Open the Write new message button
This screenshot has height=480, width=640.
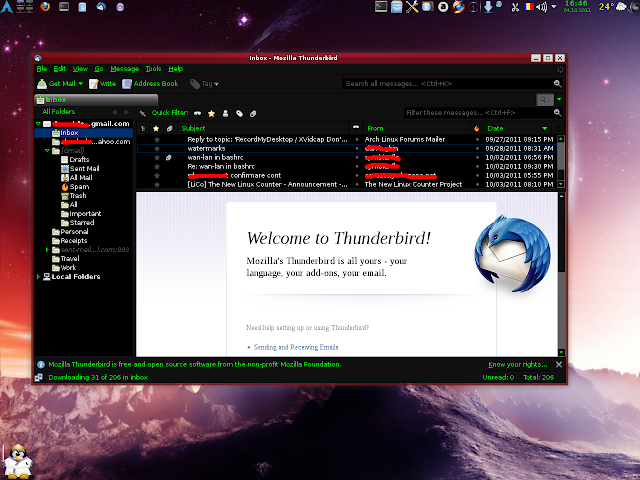pos(102,84)
